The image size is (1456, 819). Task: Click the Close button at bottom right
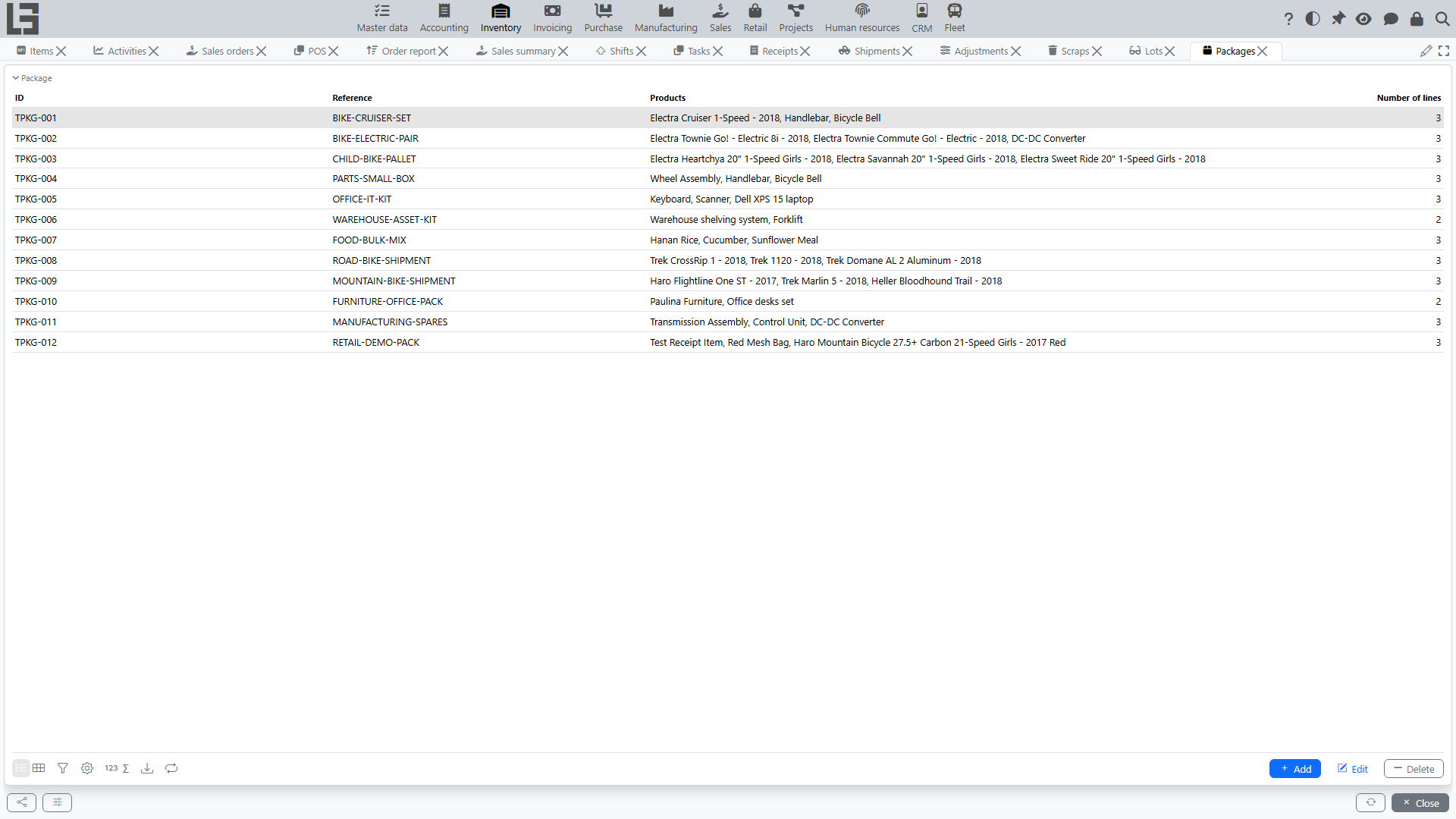click(1420, 802)
